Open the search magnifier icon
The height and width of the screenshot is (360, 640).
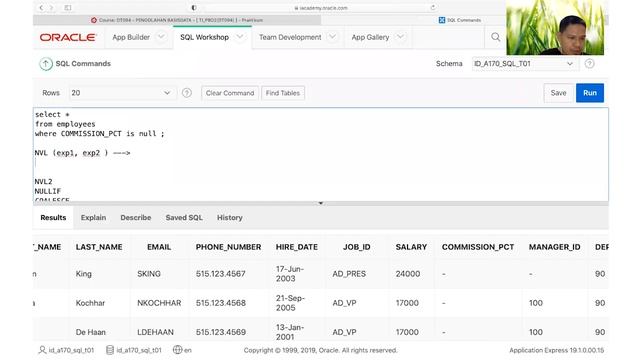coord(496,37)
